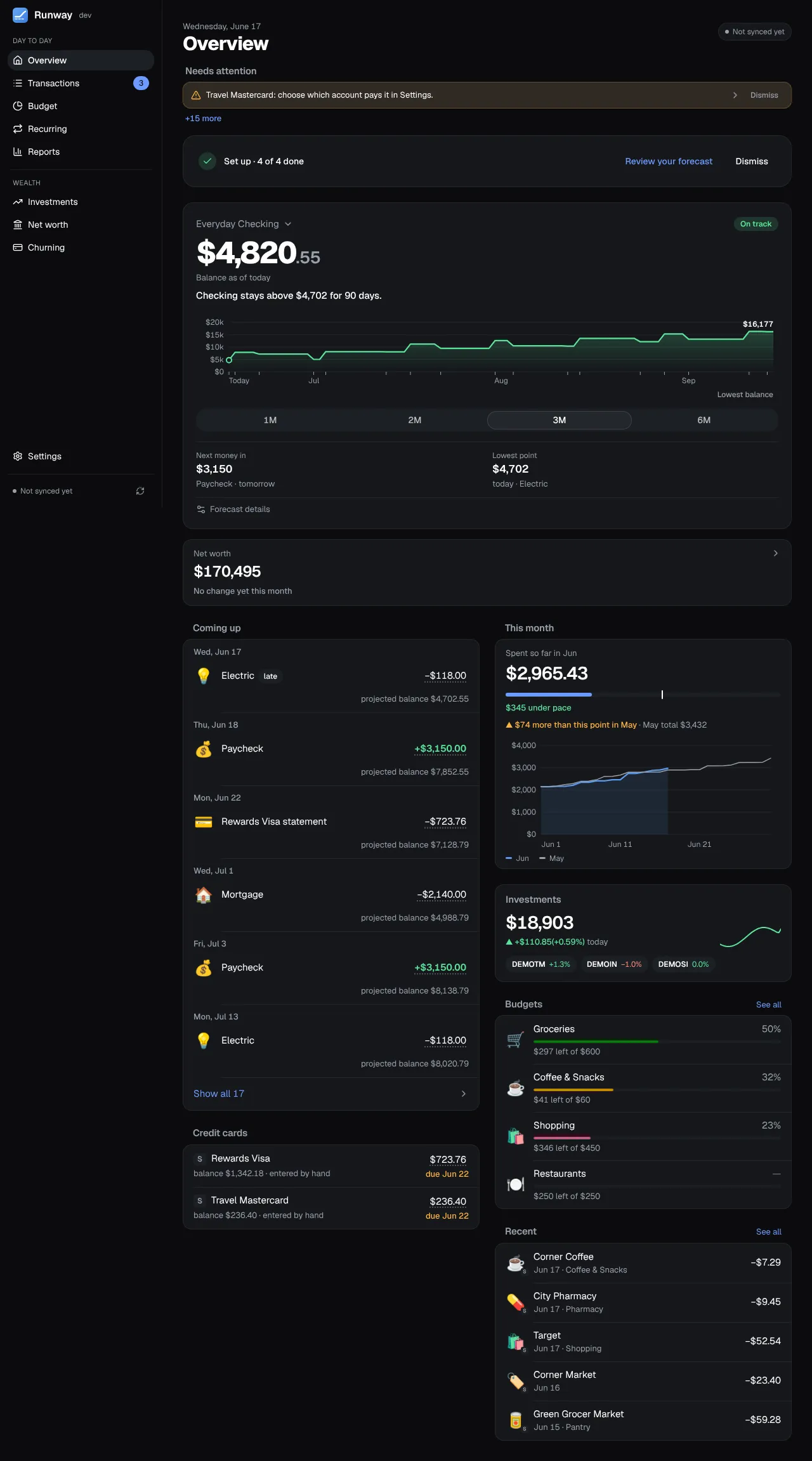The width and height of the screenshot is (812, 1461).
Task: Click the shopping bags icon for Shopping budget
Action: click(x=516, y=1136)
